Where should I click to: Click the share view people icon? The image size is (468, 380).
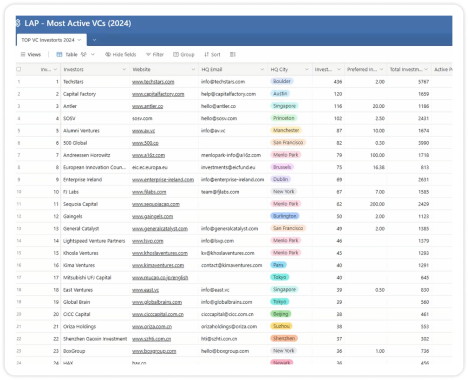click(83, 54)
